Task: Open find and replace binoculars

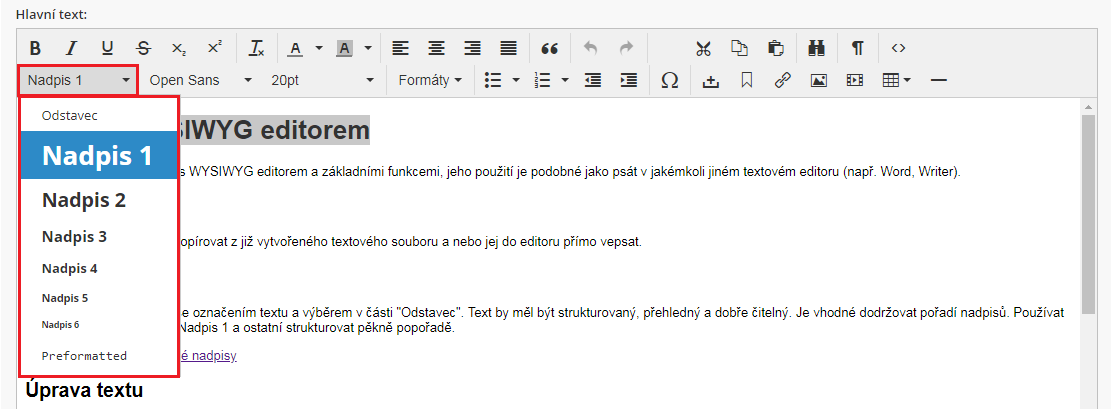Action: pyautogui.click(x=817, y=48)
